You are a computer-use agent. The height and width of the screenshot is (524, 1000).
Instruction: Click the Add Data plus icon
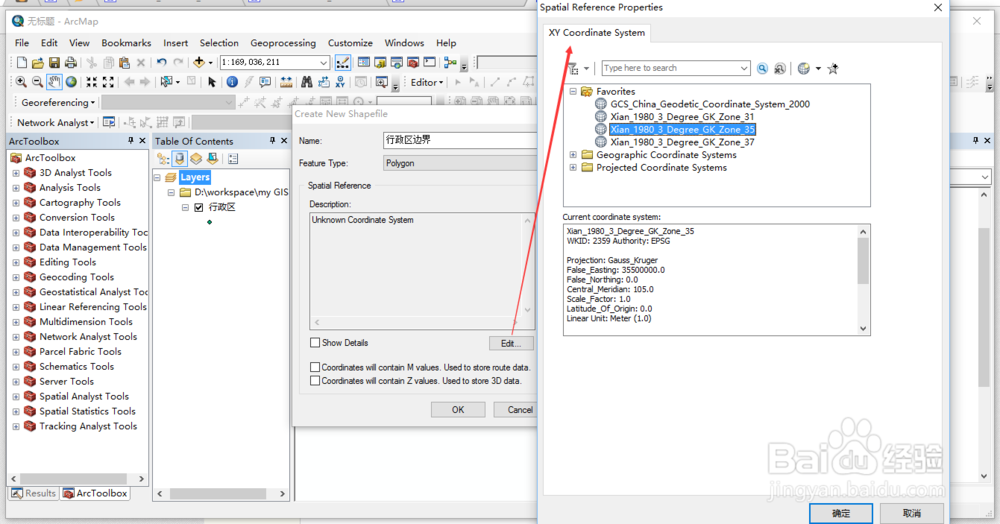pyautogui.click(x=199, y=62)
